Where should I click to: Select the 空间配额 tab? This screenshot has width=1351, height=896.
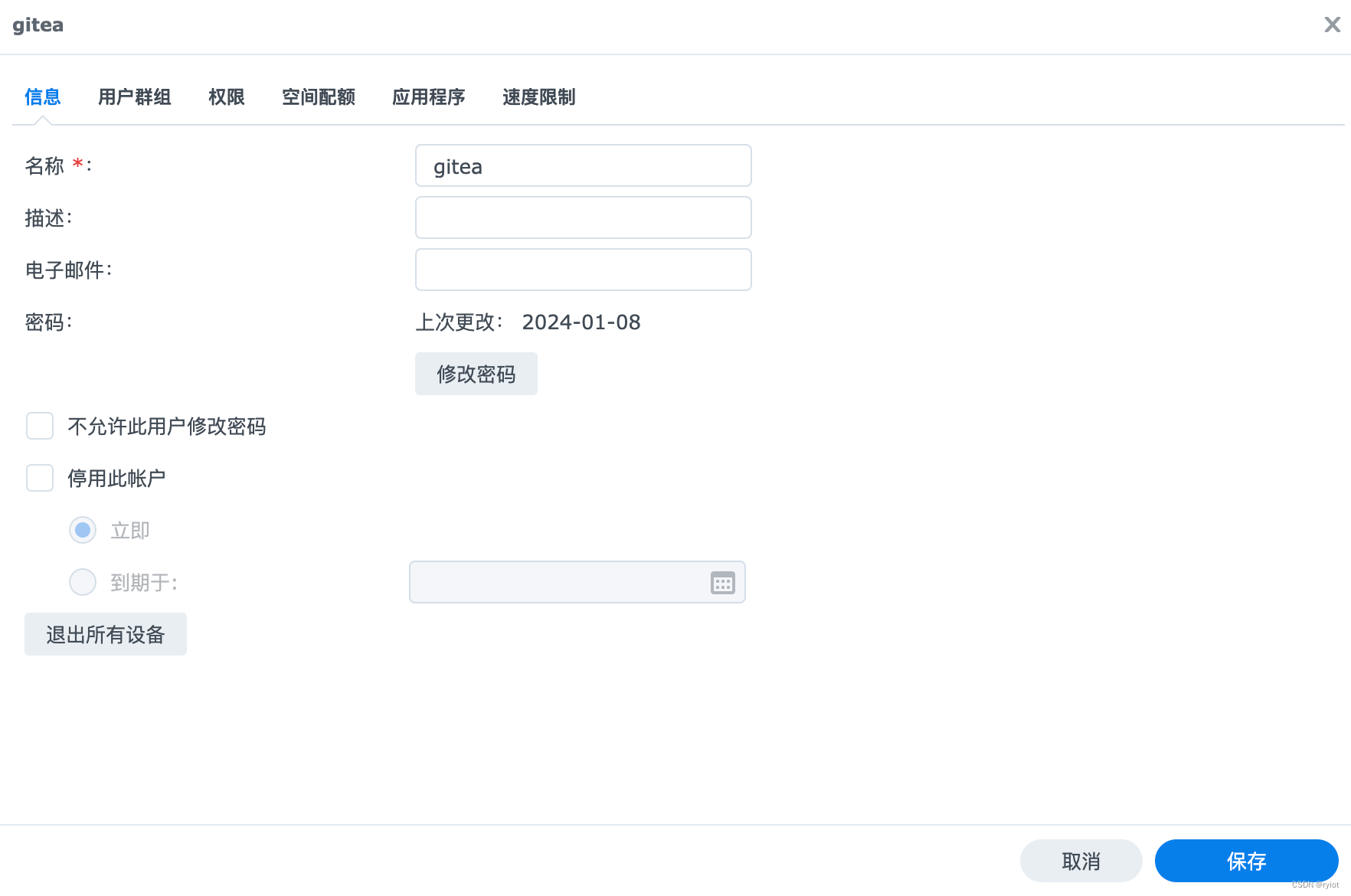pos(319,97)
